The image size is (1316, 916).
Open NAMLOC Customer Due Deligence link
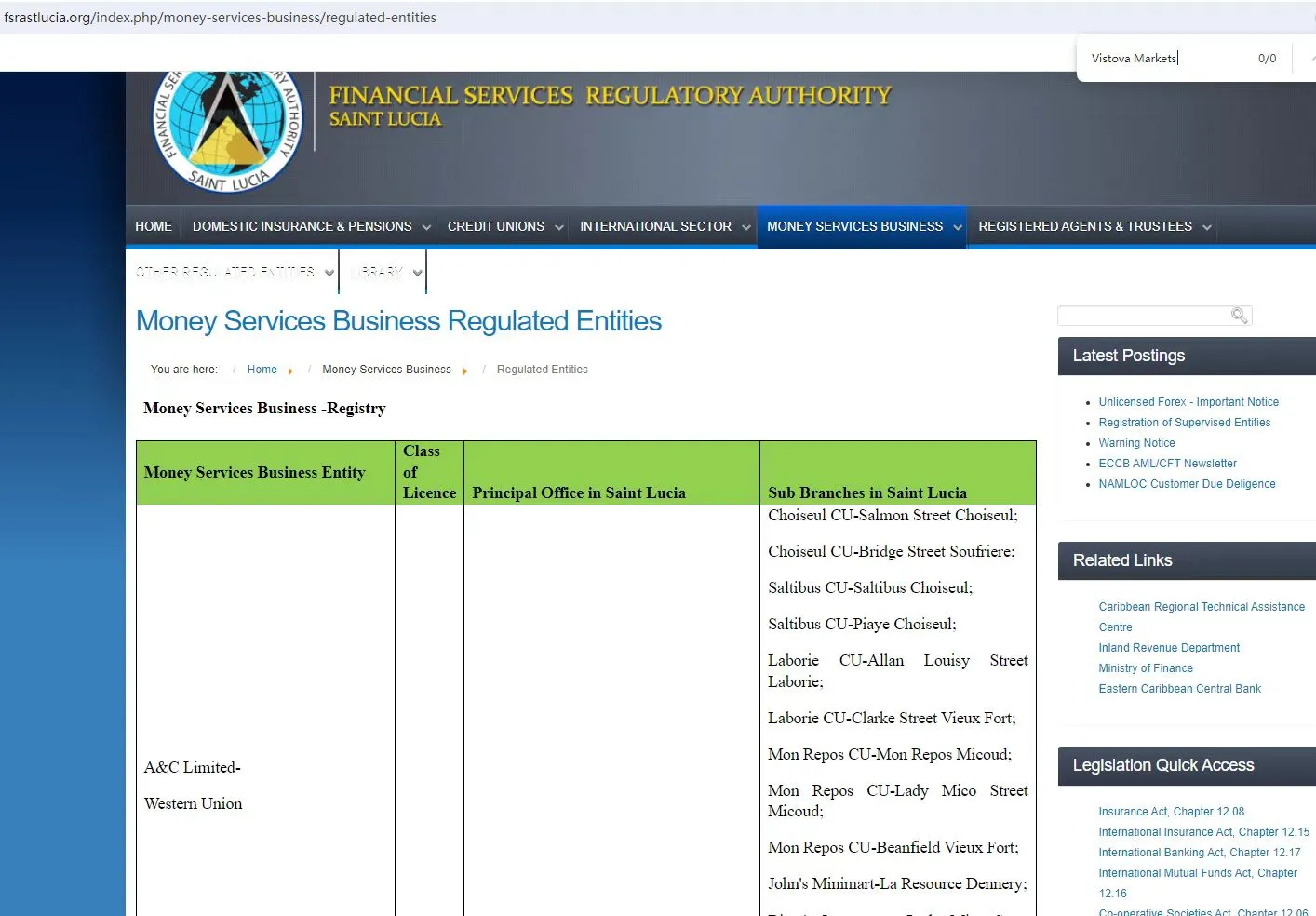[x=1187, y=484]
